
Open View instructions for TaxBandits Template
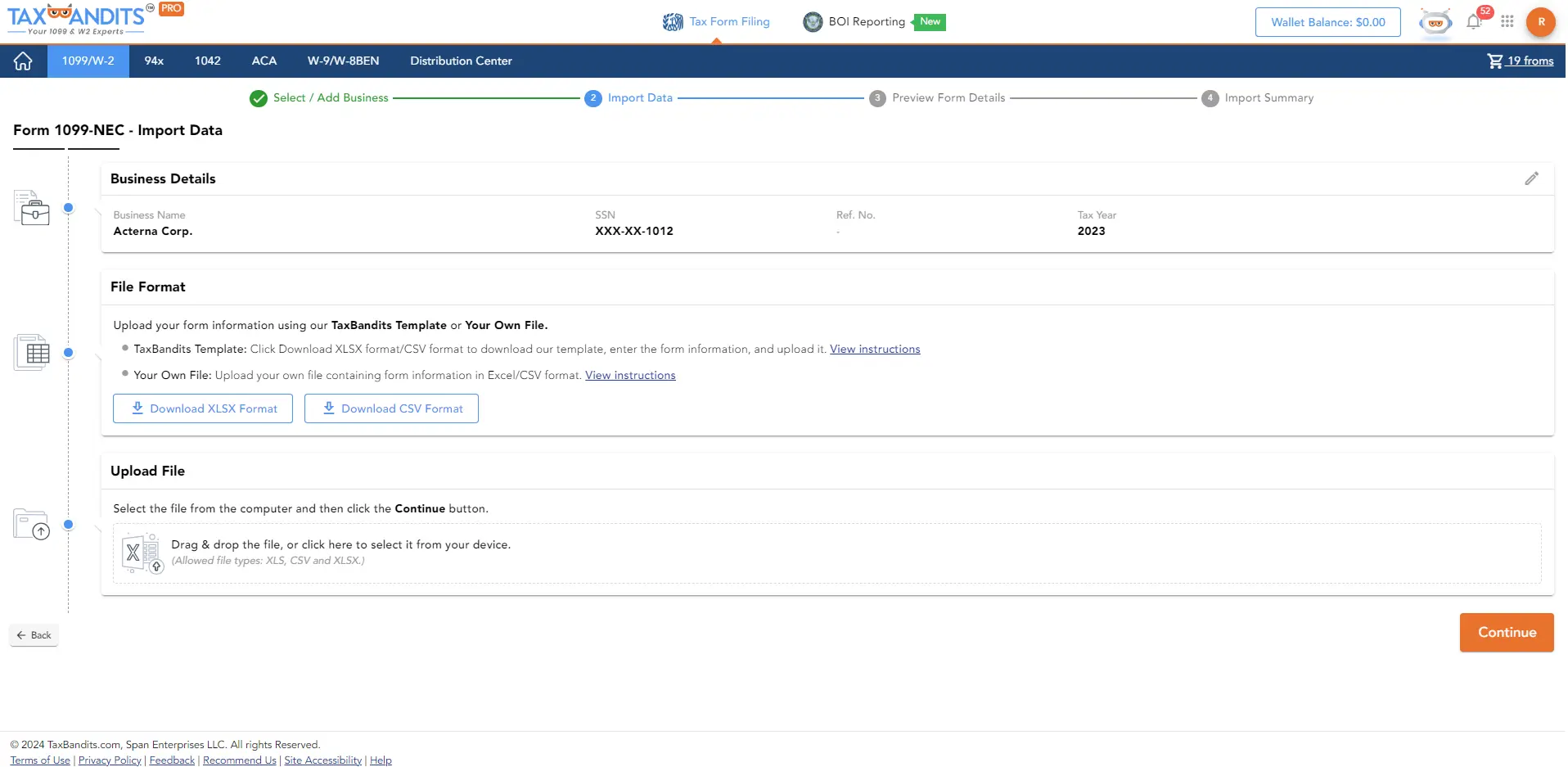[x=875, y=349]
